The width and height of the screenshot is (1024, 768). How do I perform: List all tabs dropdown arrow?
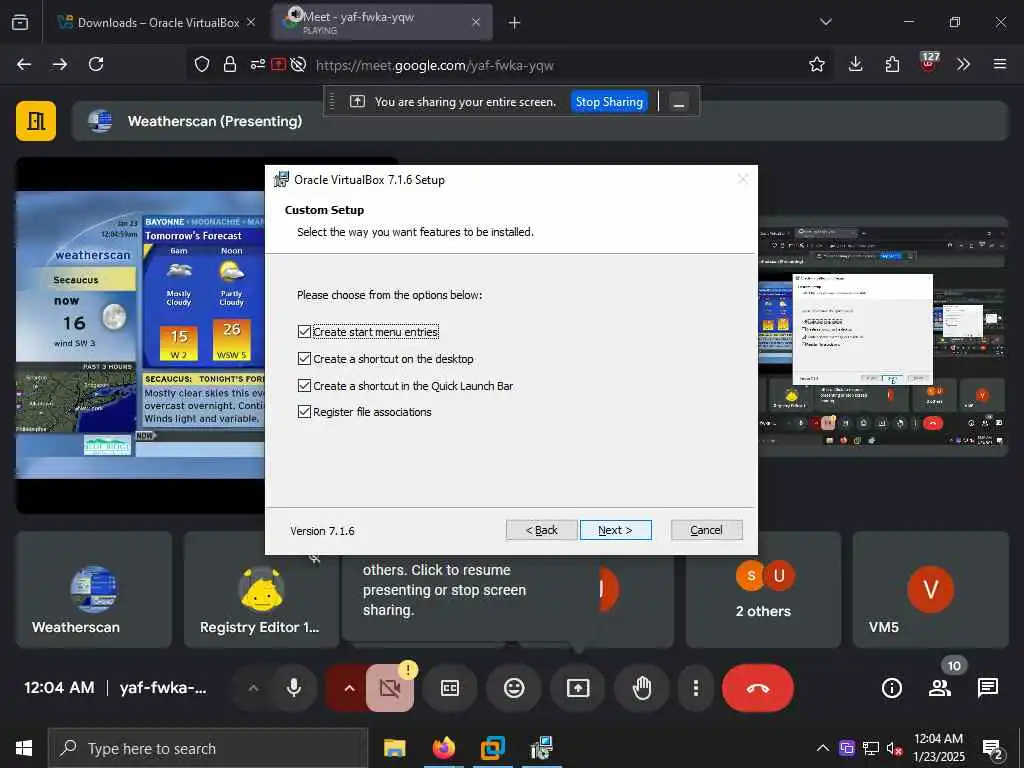[826, 22]
